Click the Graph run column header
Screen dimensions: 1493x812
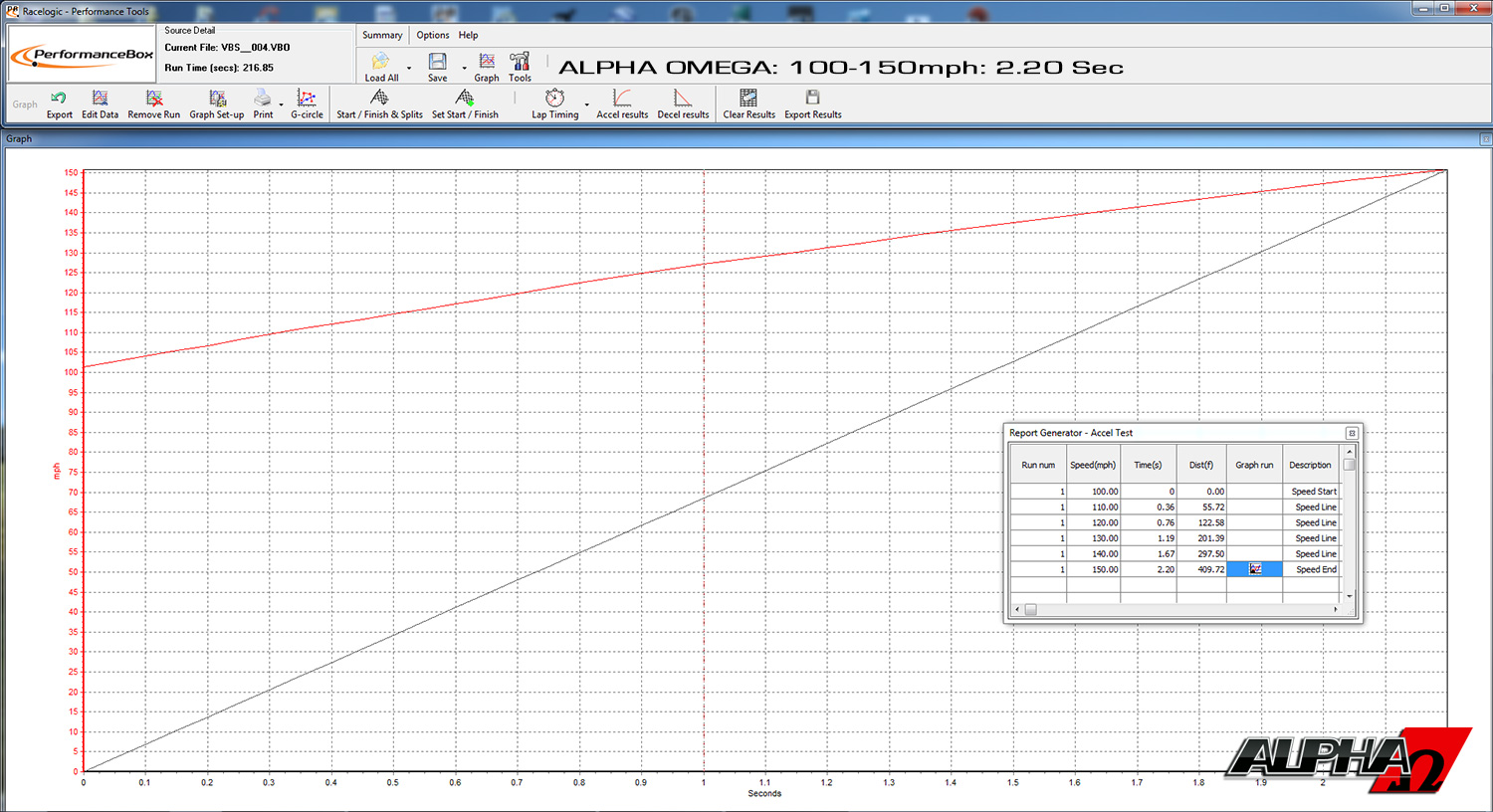(1254, 465)
